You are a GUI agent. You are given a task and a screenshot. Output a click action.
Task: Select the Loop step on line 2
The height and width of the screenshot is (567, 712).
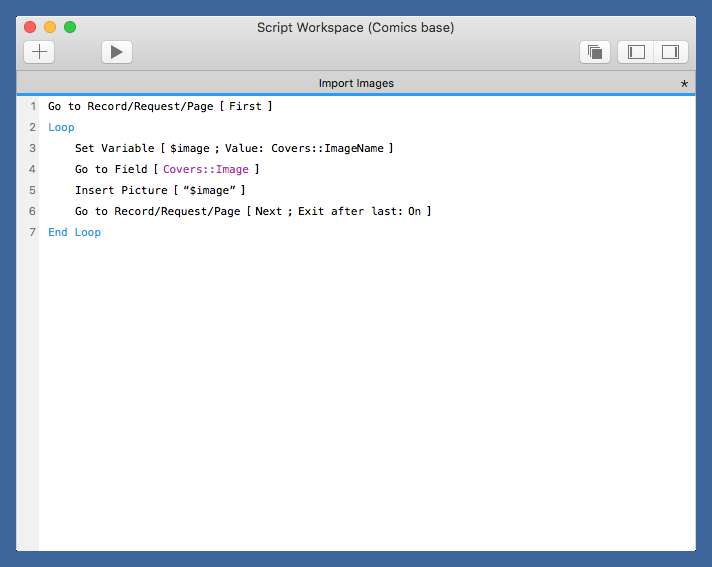61,127
